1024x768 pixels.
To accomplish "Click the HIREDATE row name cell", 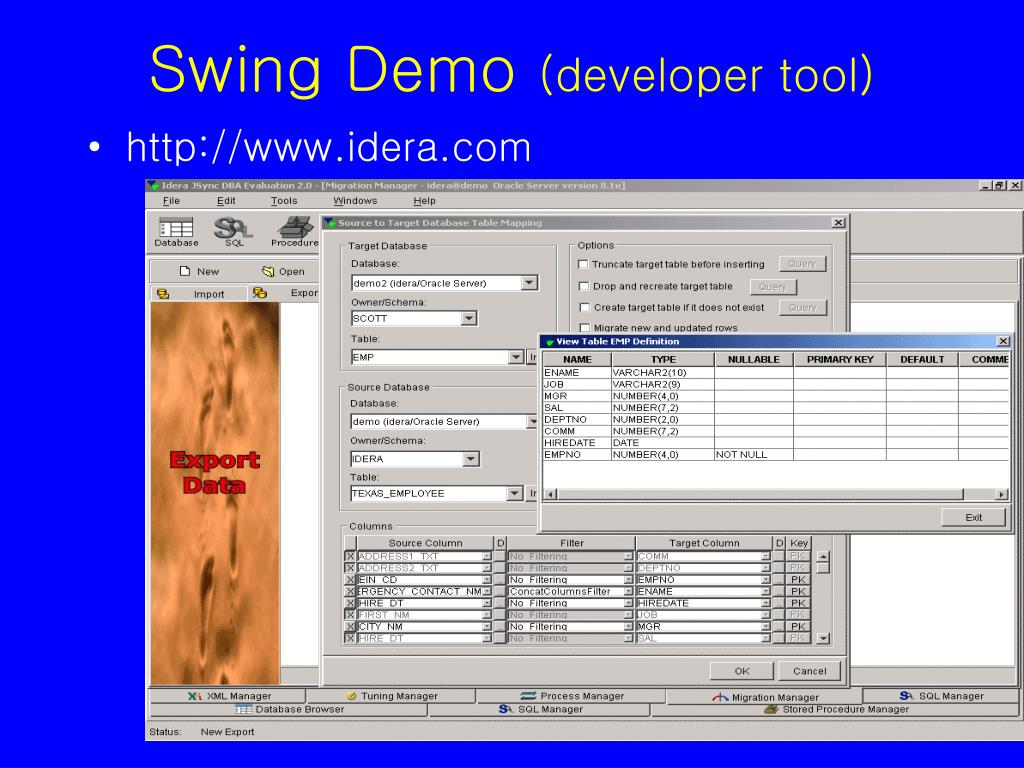I will [x=577, y=443].
